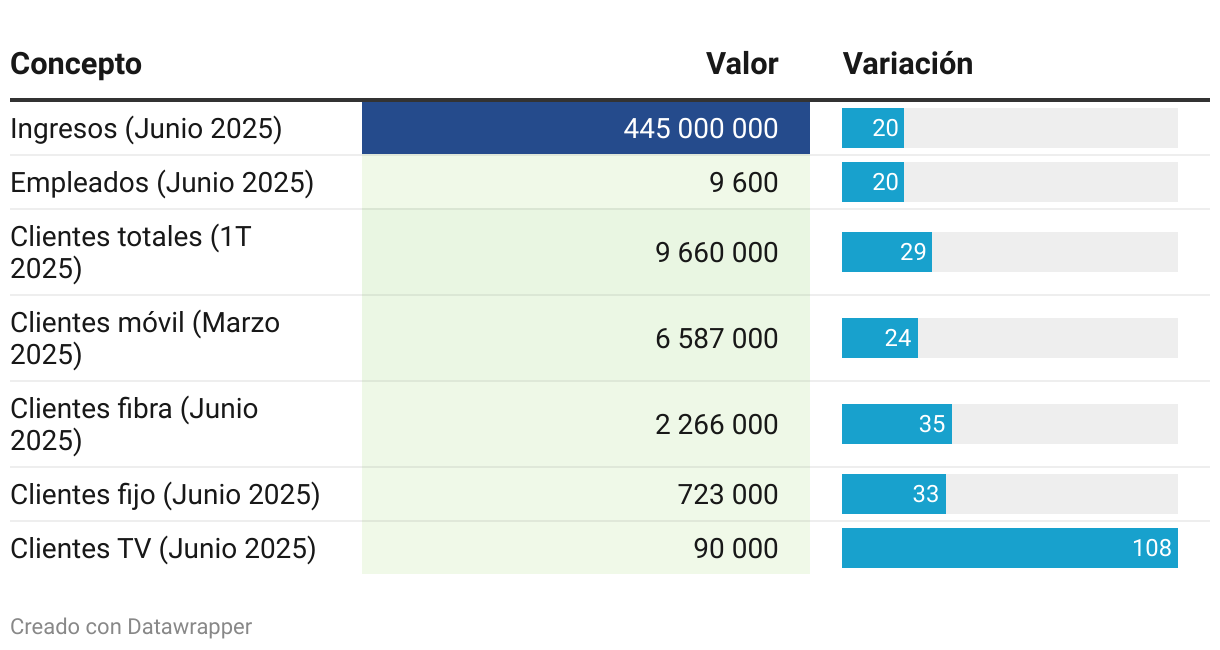
Task: Click the full variation bar showing 108
Action: [x=1009, y=548]
